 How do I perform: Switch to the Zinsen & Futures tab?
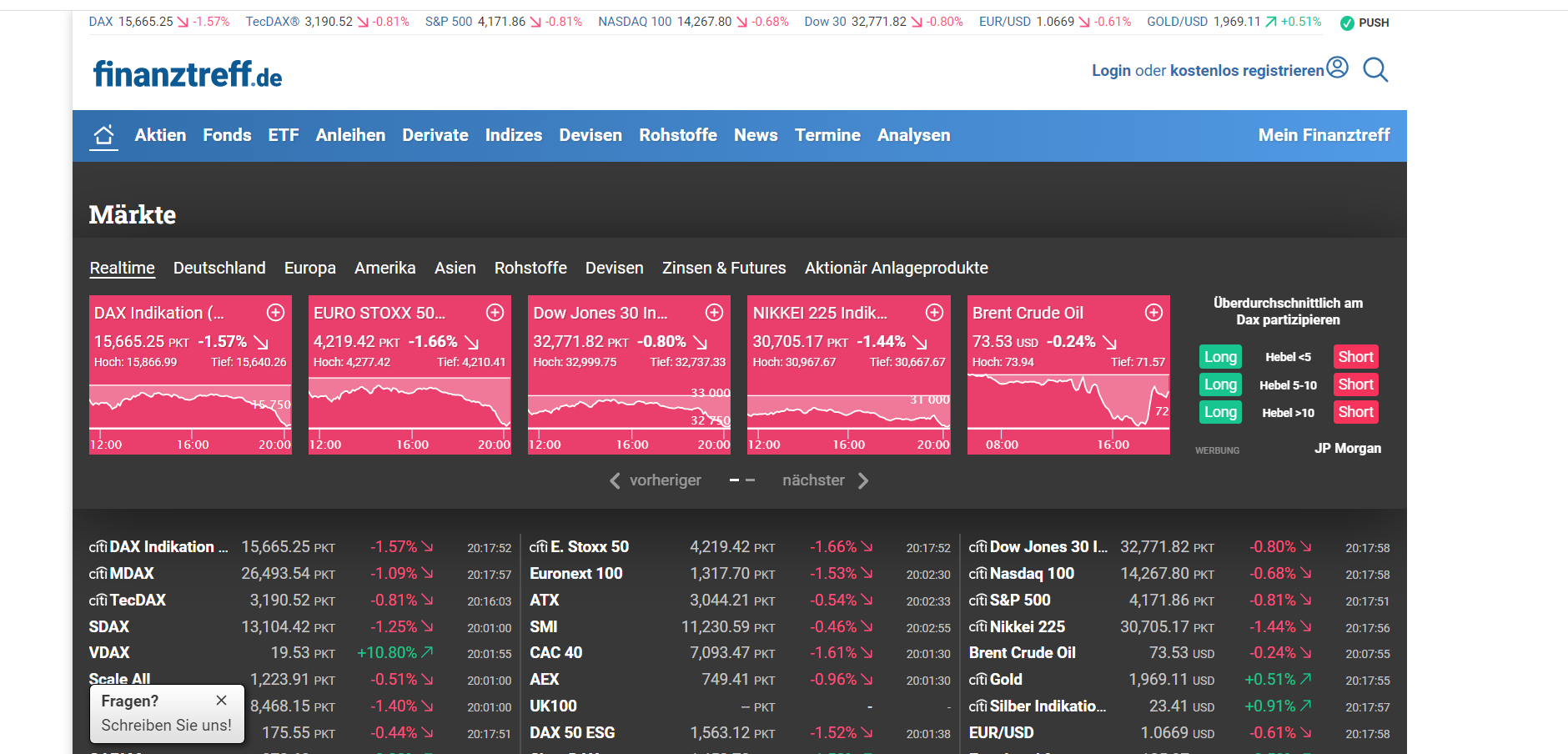724,268
